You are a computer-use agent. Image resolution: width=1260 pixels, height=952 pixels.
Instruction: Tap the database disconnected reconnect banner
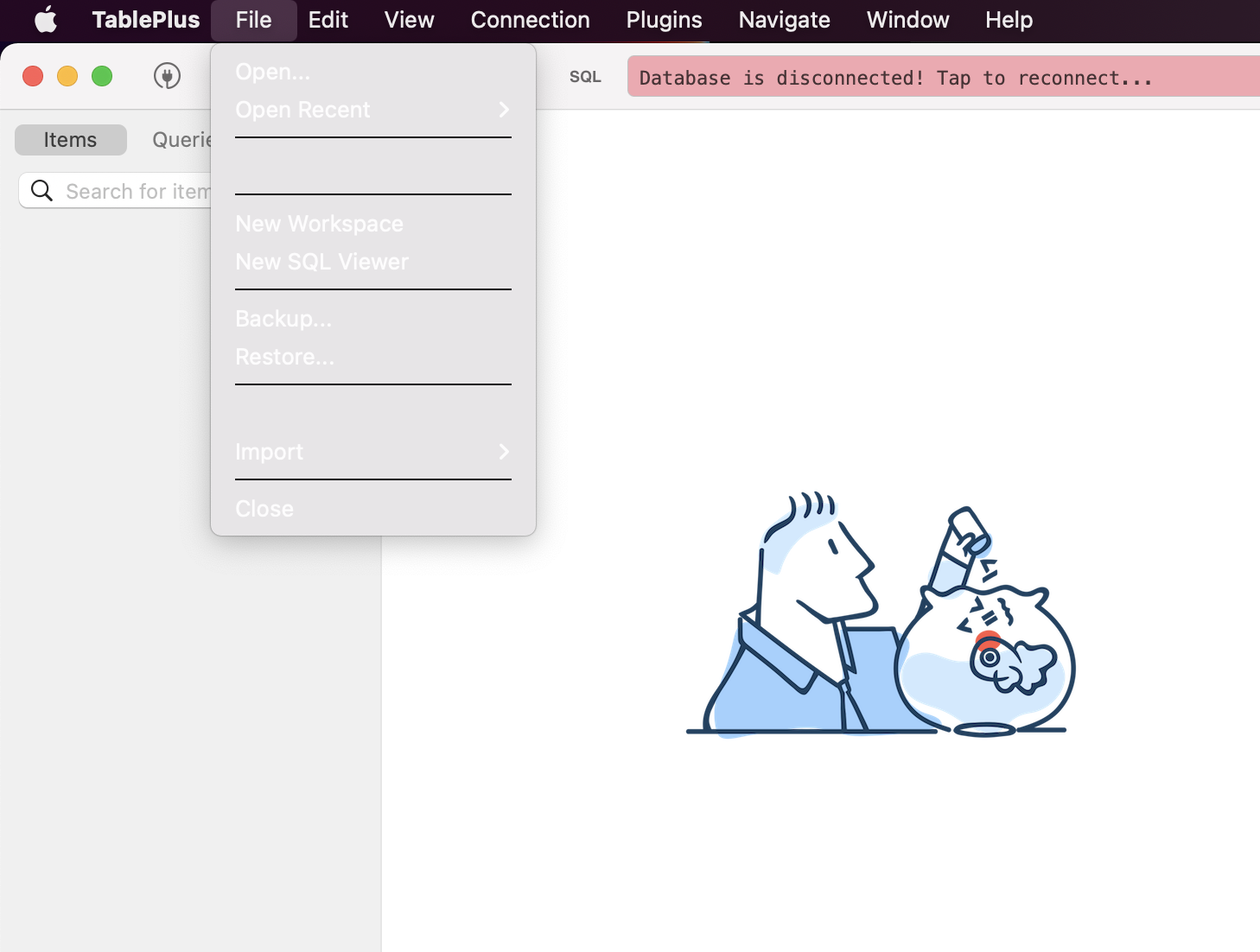[x=944, y=76]
